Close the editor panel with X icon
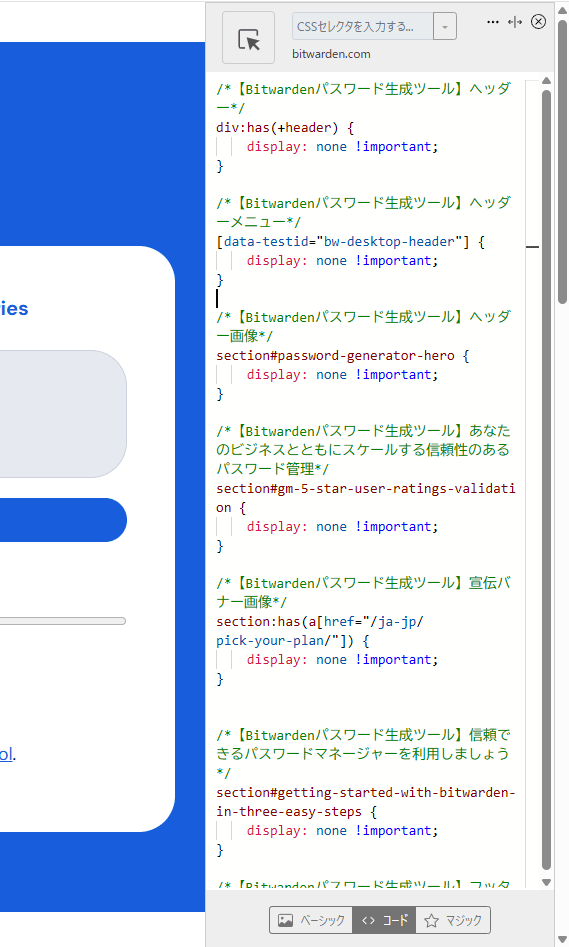This screenshot has width=569, height=947. 538,22
